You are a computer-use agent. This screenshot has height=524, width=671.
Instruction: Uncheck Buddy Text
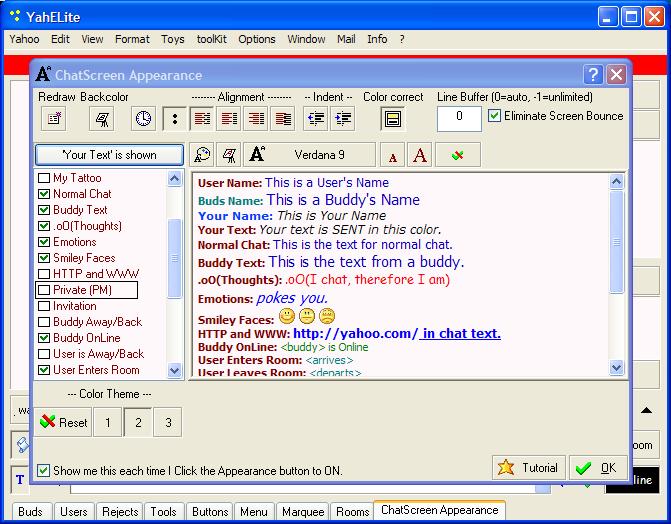pos(44,210)
